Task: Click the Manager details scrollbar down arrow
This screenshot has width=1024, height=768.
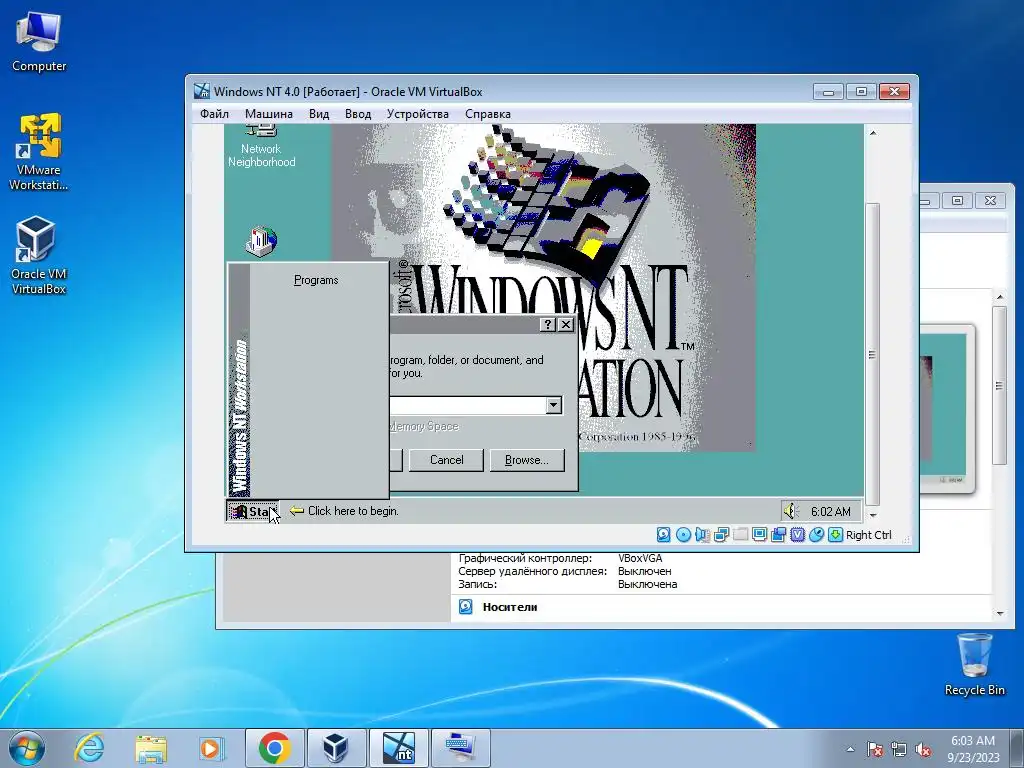Action: [1000, 614]
